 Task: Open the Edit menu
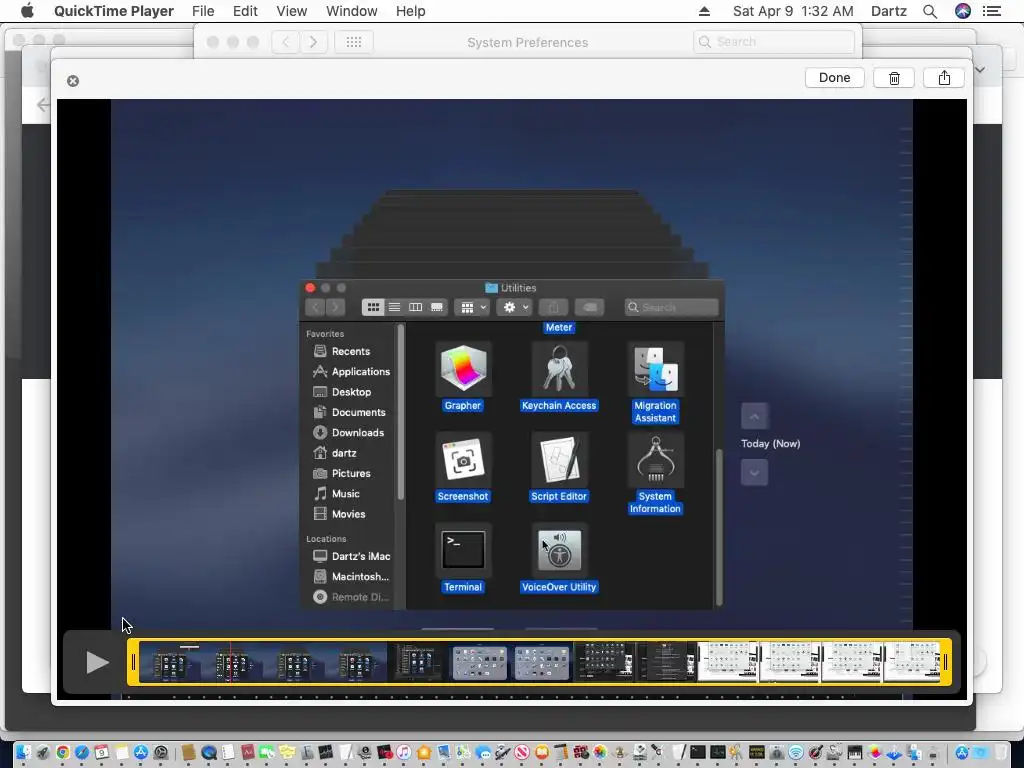point(245,11)
